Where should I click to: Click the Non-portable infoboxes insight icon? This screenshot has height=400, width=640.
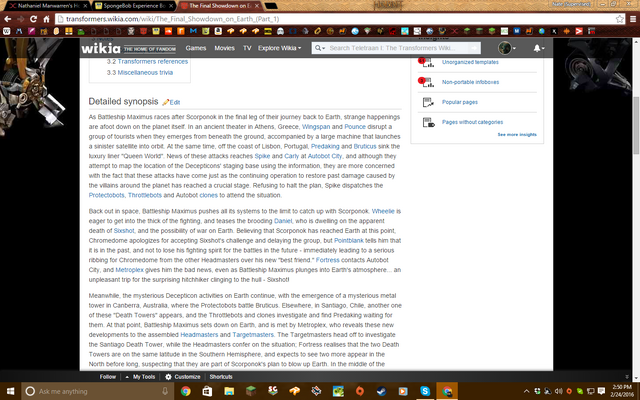click(x=428, y=82)
